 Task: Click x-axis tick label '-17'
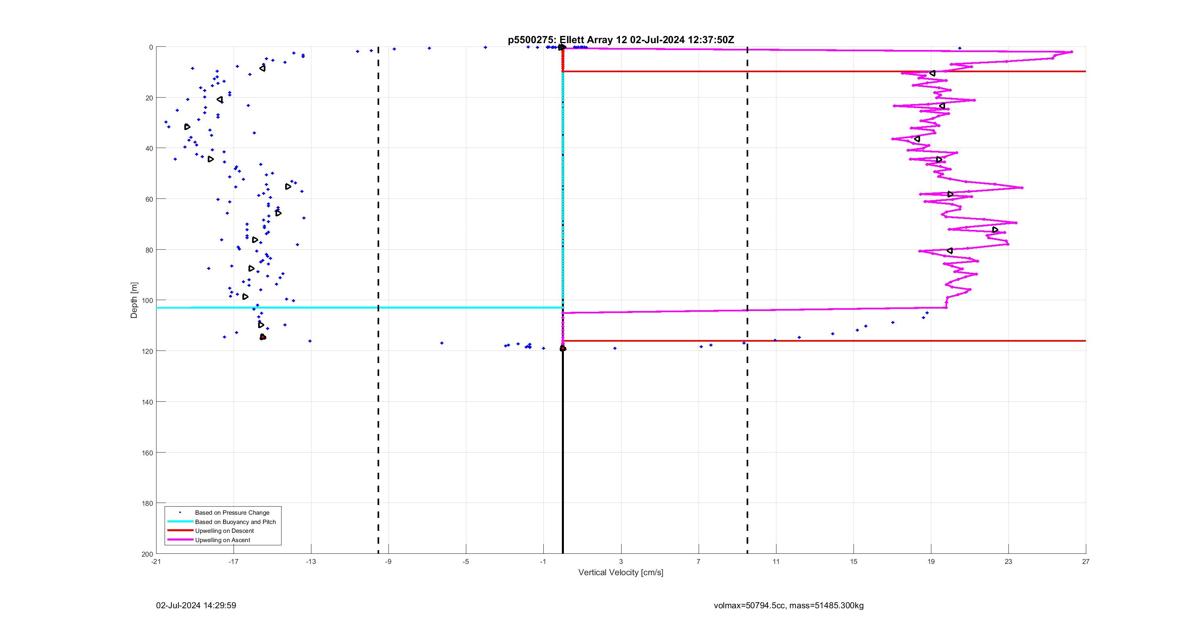233,562
